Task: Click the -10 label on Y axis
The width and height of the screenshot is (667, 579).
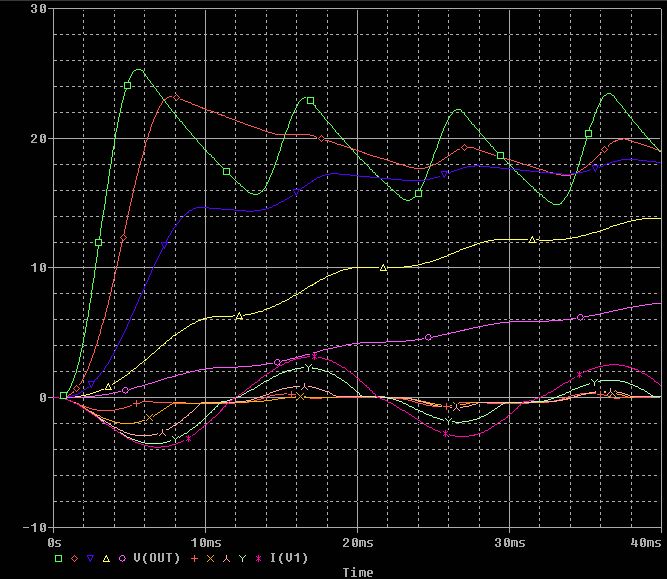Action: tap(34, 528)
